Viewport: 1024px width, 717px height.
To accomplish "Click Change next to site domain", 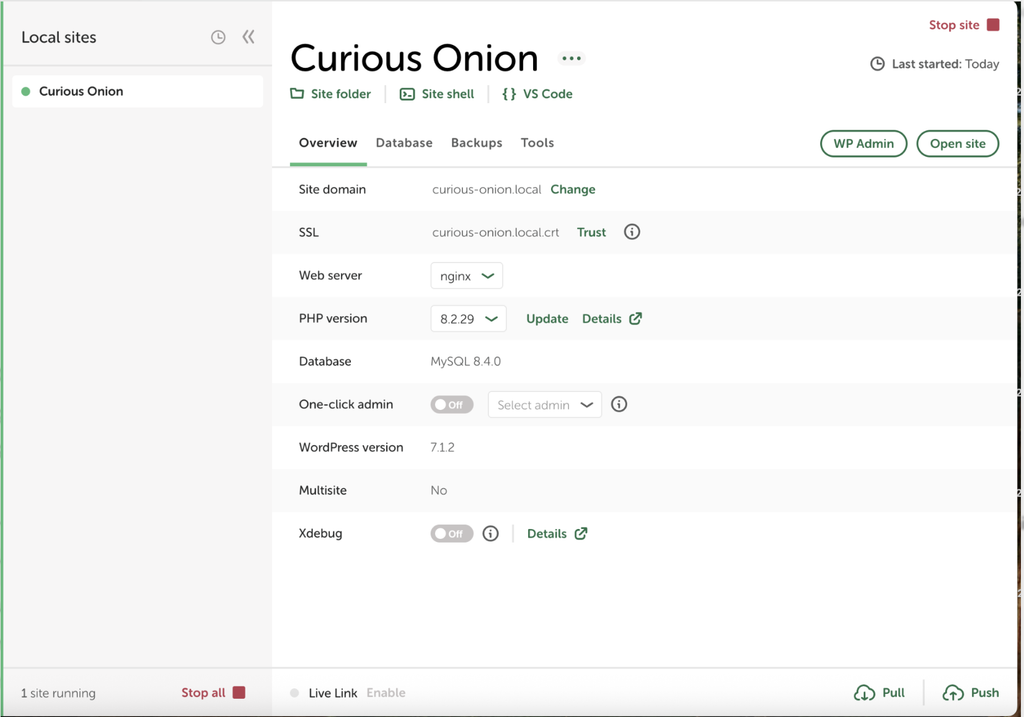I will (573, 189).
